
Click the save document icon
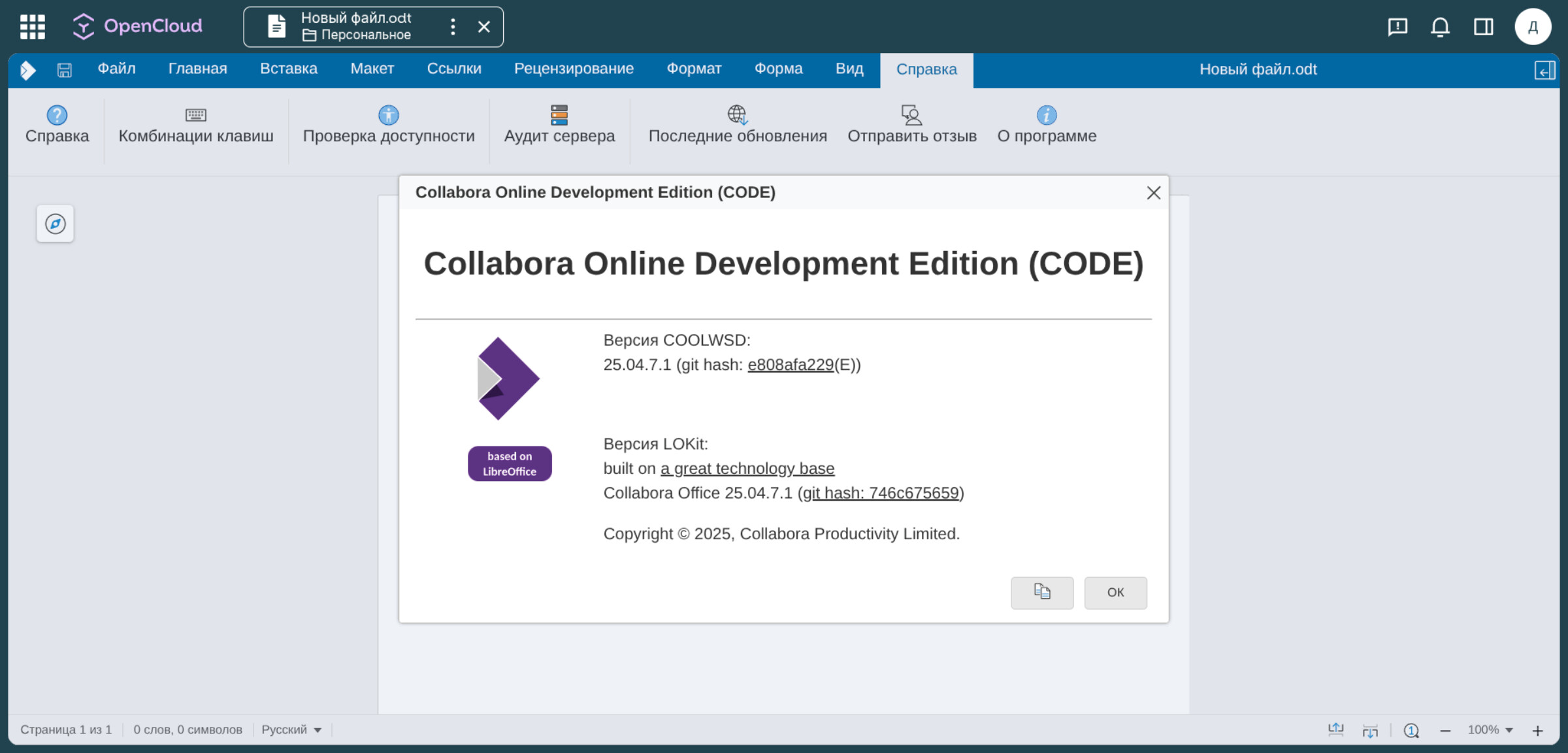(64, 70)
